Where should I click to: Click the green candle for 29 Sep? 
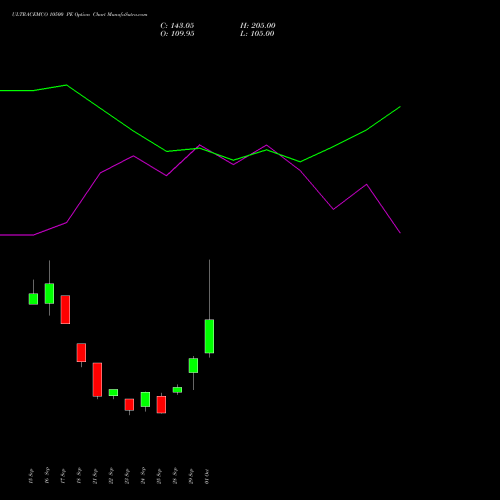click(193, 365)
